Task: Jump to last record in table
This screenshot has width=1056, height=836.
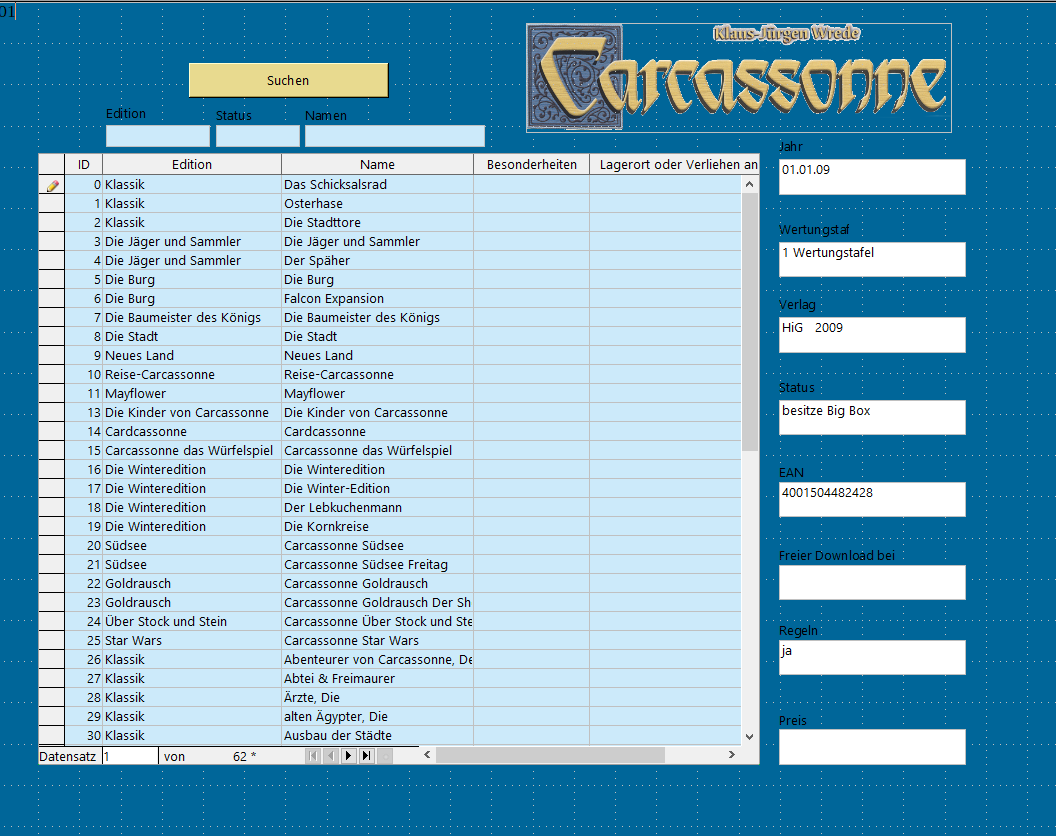Action: point(366,756)
